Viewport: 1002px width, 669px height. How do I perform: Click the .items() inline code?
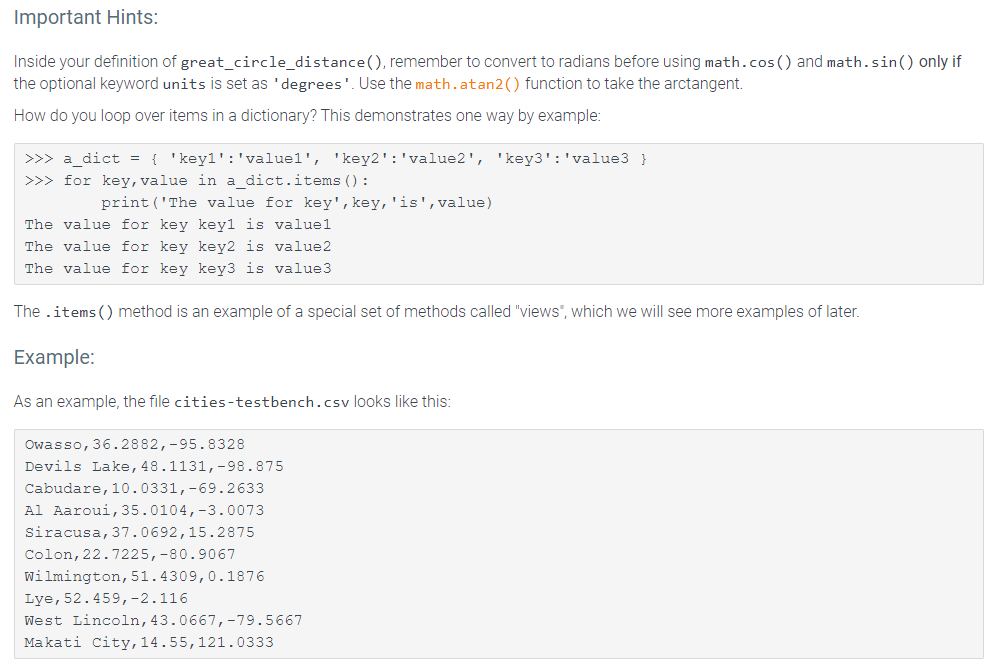click(79, 312)
